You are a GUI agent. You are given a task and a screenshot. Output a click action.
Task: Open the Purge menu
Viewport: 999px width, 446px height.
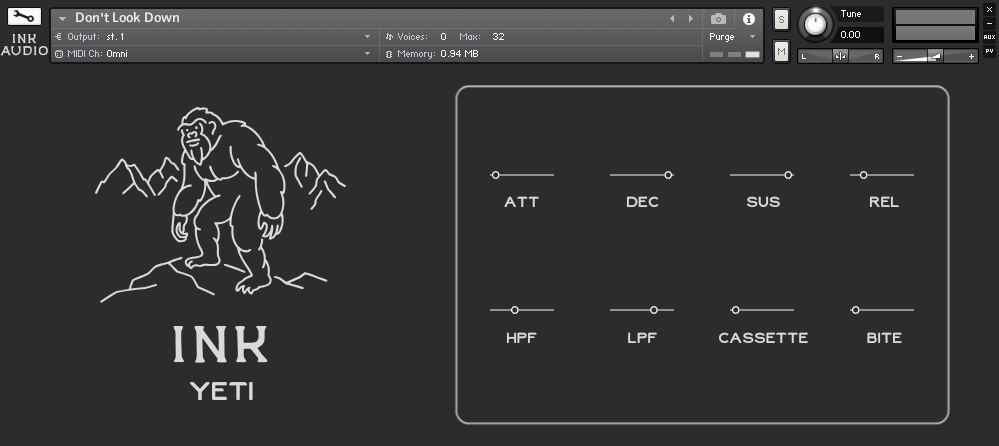[733, 37]
